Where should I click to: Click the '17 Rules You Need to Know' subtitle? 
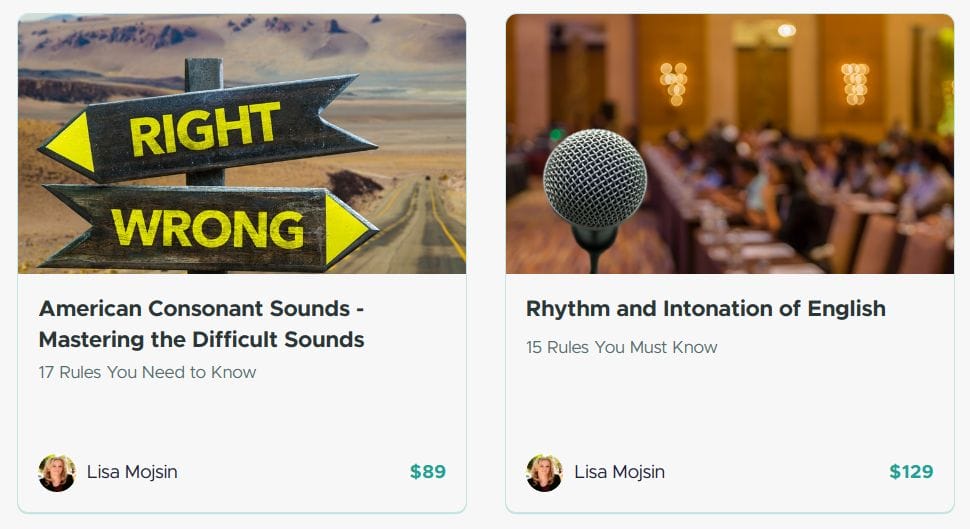147,372
